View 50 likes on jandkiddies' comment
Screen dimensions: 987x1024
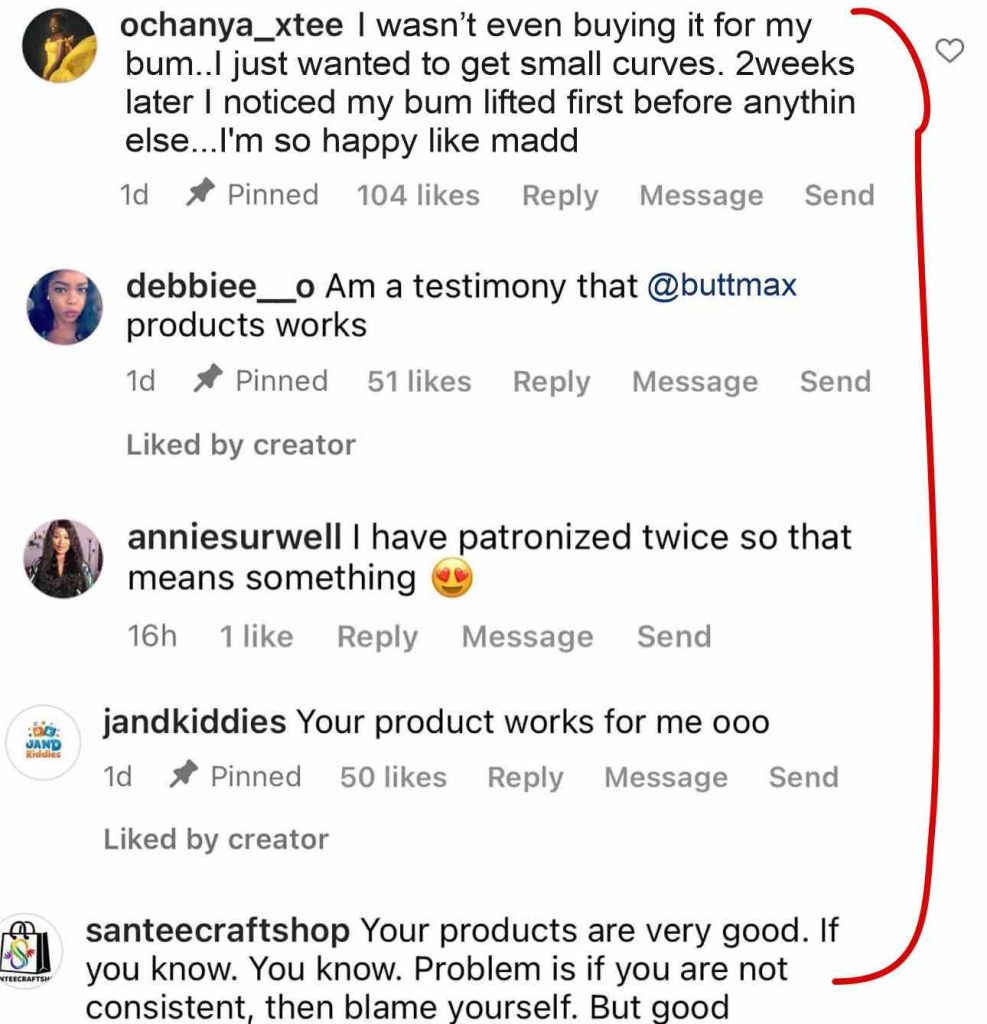click(393, 777)
